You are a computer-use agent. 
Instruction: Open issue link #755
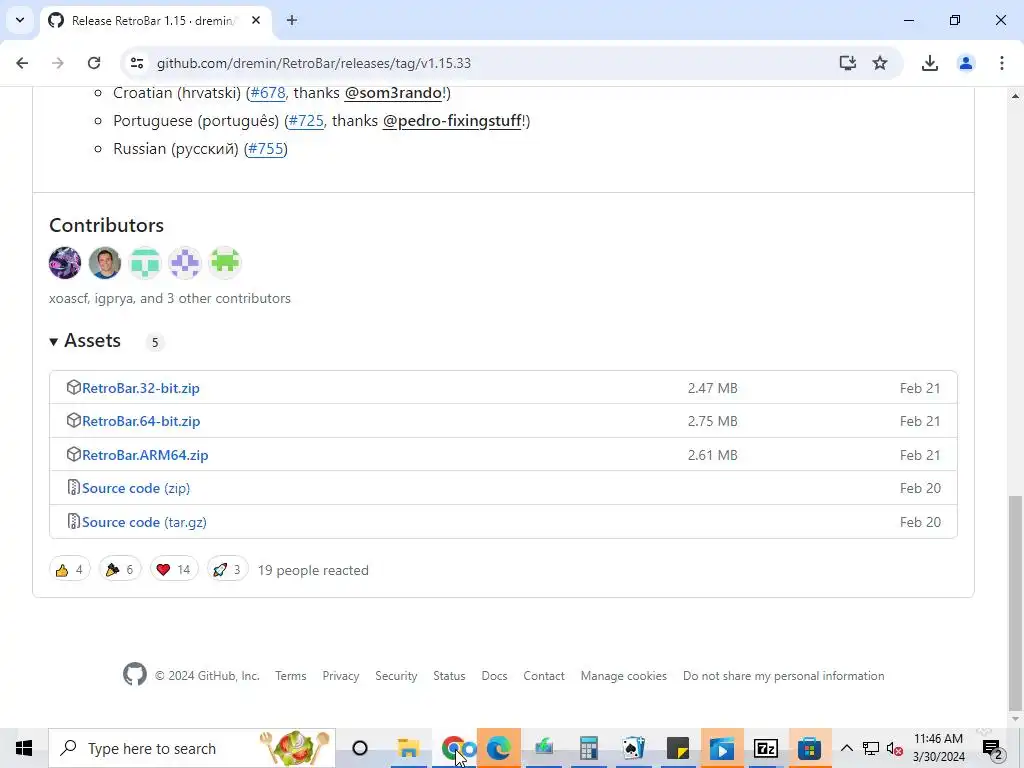pos(266,149)
